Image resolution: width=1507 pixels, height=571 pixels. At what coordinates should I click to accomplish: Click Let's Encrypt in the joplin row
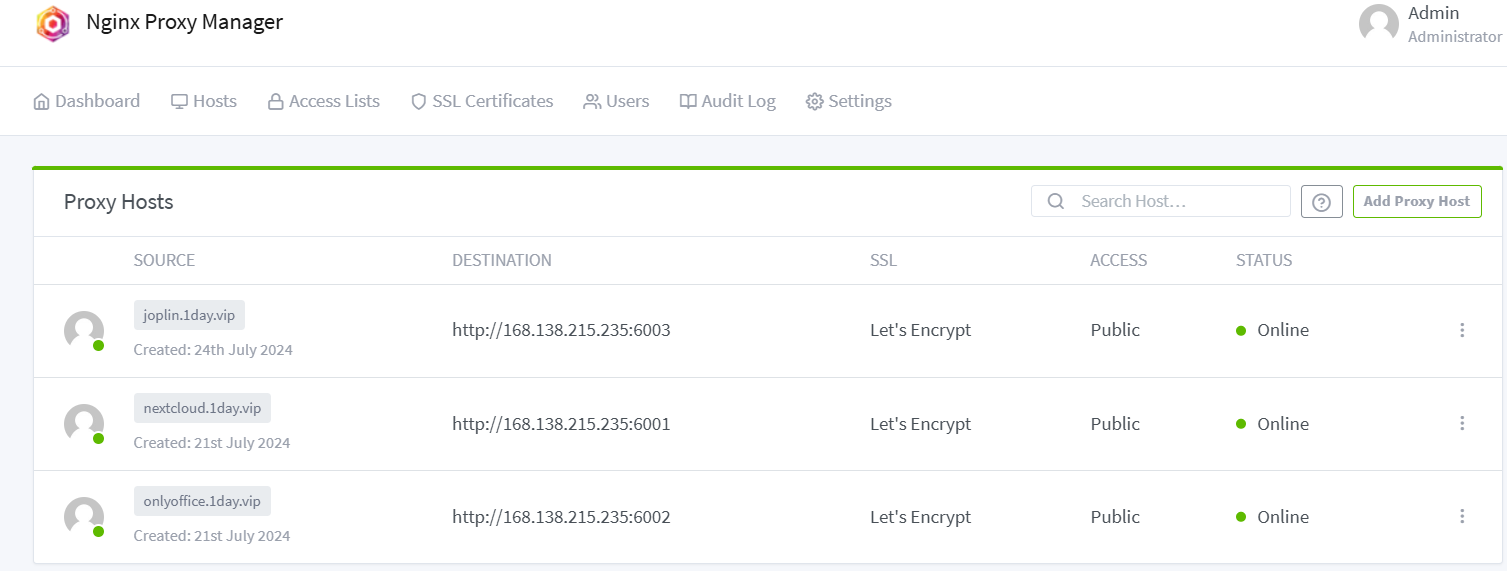tap(921, 330)
